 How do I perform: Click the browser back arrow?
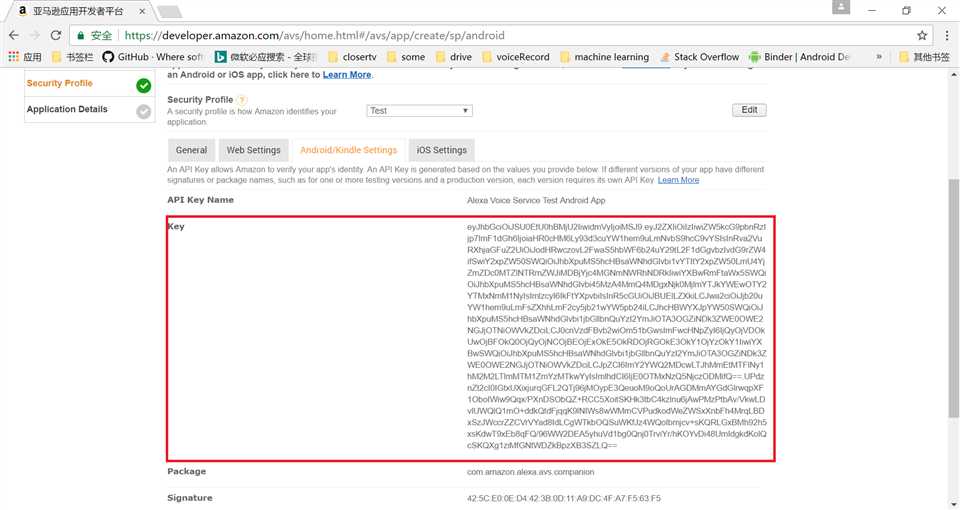tap(14, 35)
